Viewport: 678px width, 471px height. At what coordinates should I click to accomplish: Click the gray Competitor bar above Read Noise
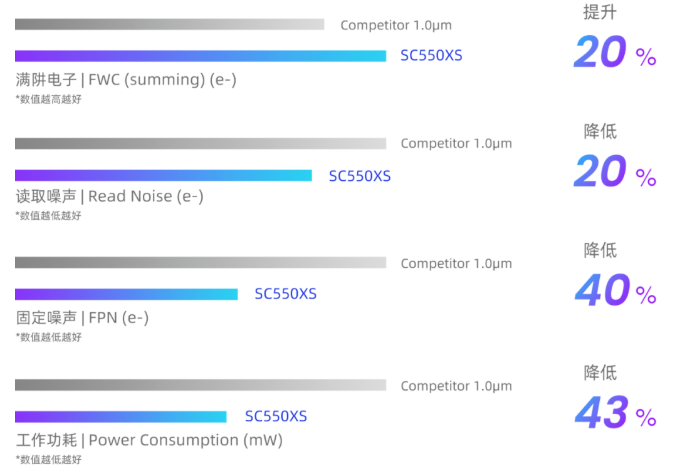(x=200, y=144)
